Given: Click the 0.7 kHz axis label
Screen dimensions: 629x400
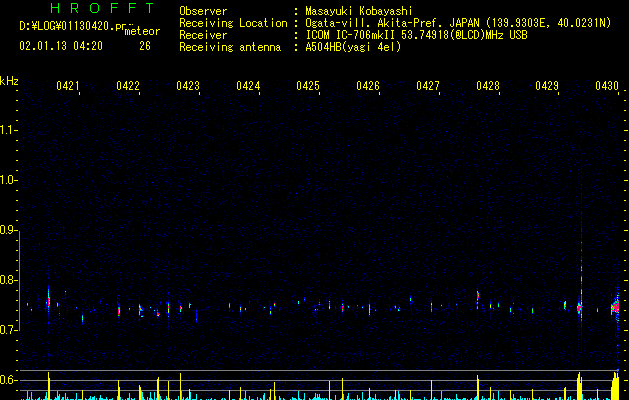Looking at the screenshot, I should (8, 330).
